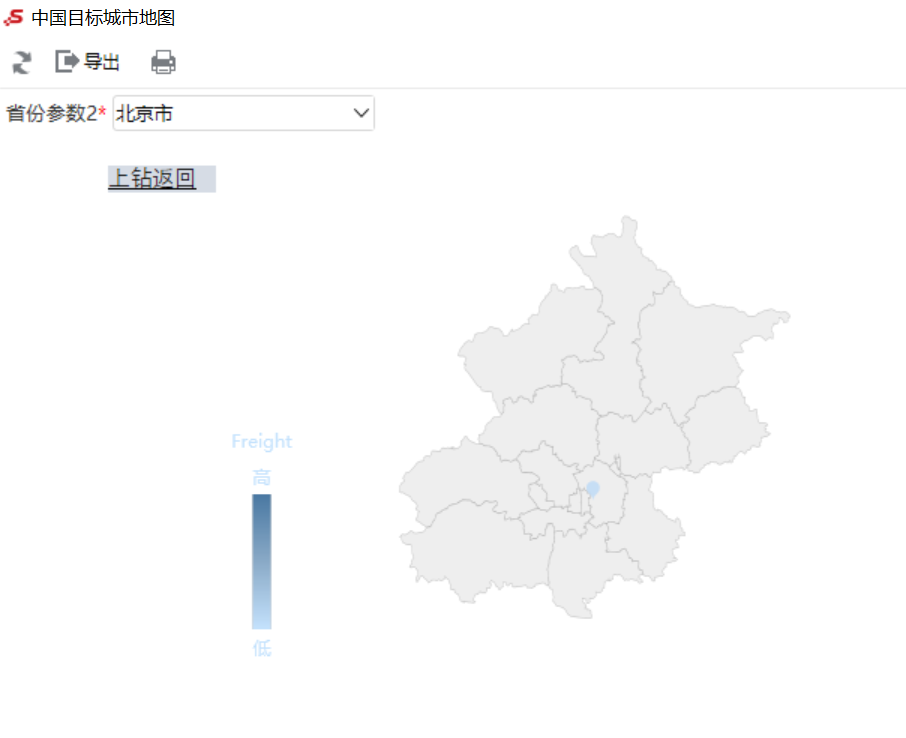Image resolution: width=906 pixels, height=738 pixels.
Task: Click the 省份参数2 parameter label
Action: 56,113
